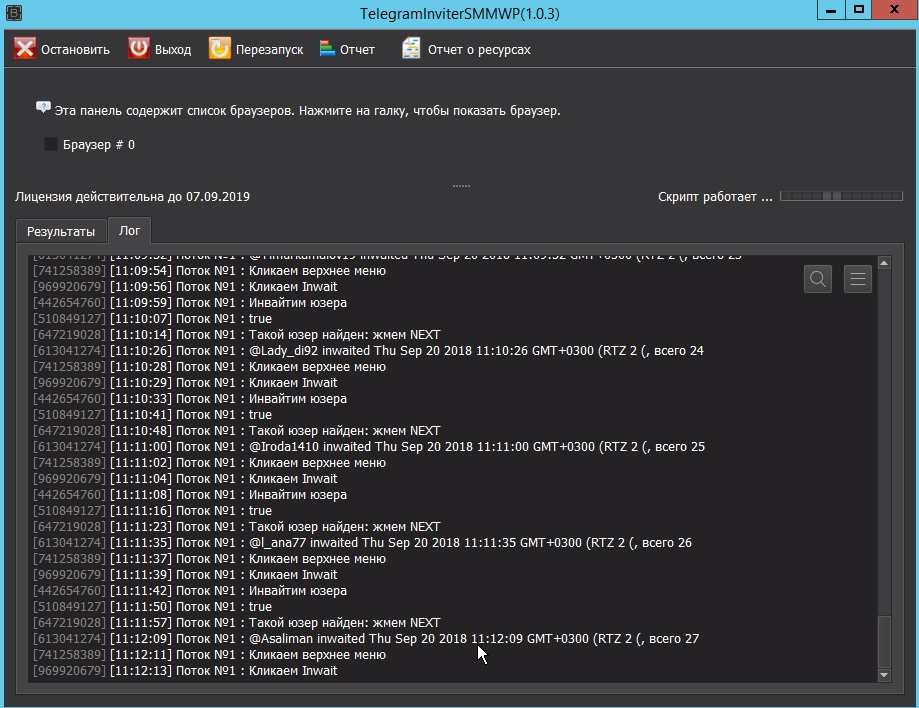919x708 pixels.
Task: Select the Лог tab
Action: click(130, 230)
